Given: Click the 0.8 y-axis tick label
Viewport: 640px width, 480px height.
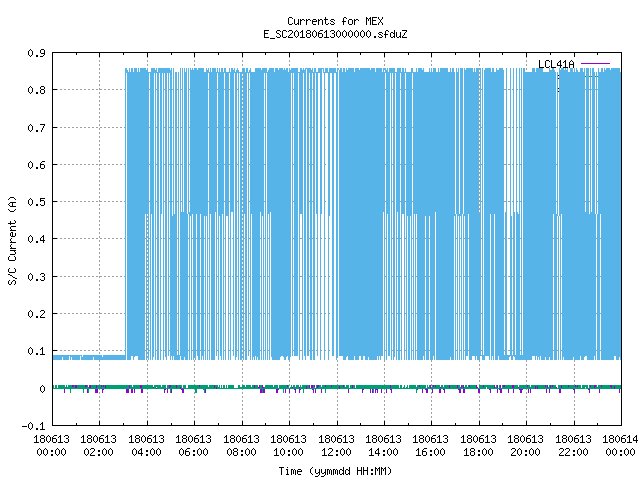Looking at the screenshot, I should (x=36, y=90).
